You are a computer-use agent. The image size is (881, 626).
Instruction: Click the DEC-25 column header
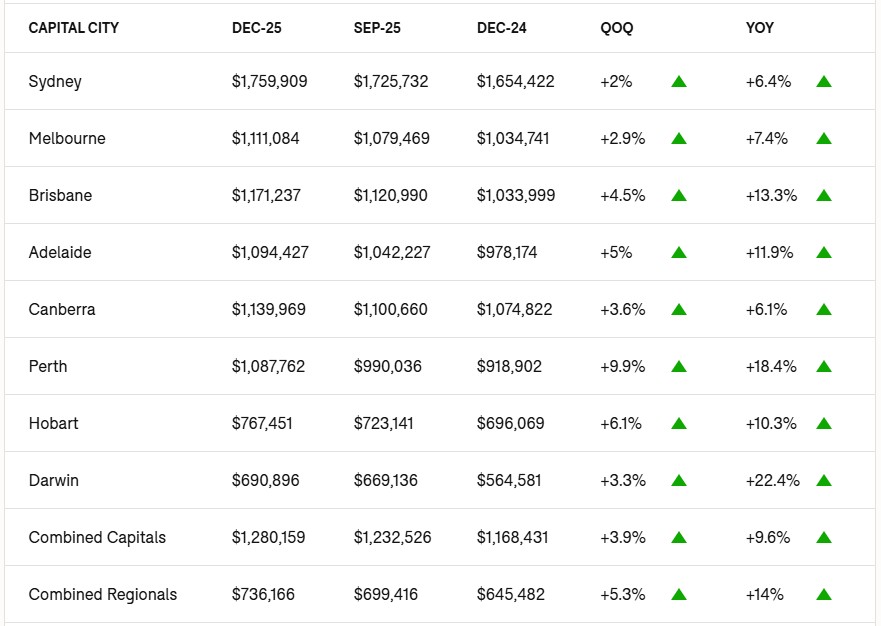click(x=257, y=28)
